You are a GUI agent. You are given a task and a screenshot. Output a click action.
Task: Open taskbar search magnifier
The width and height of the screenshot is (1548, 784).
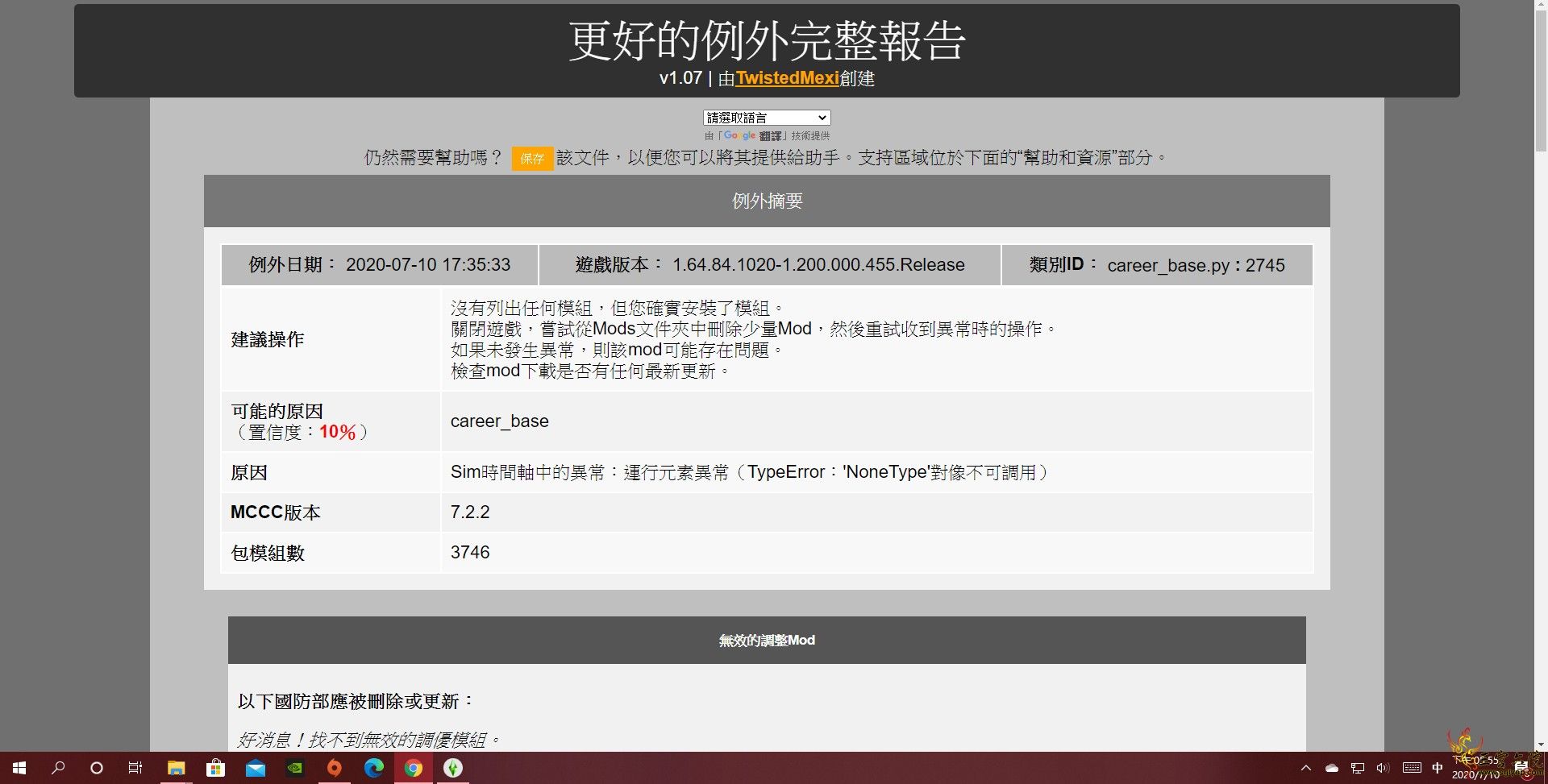tap(58, 768)
